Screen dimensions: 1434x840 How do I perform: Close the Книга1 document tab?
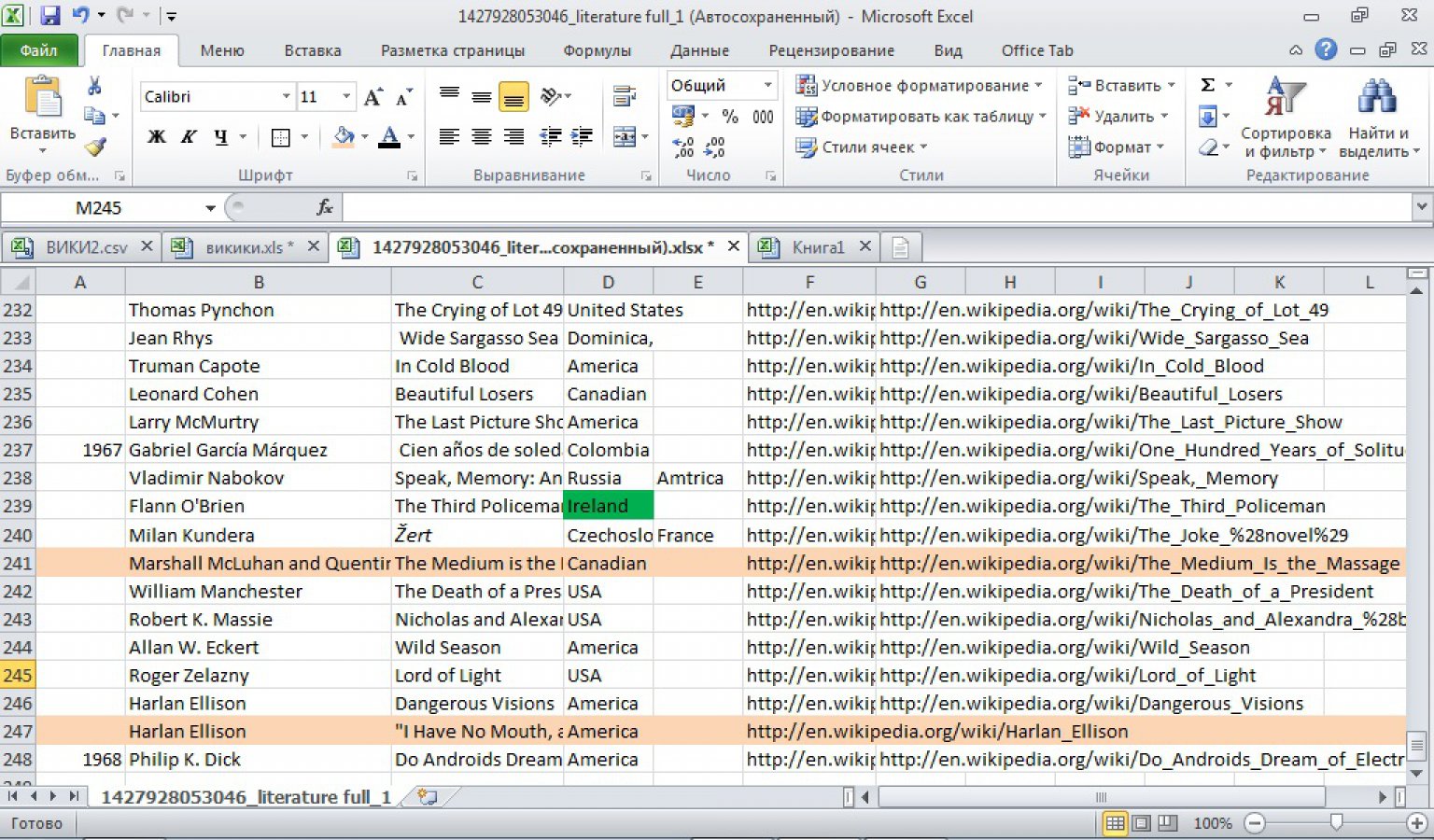click(865, 246)
